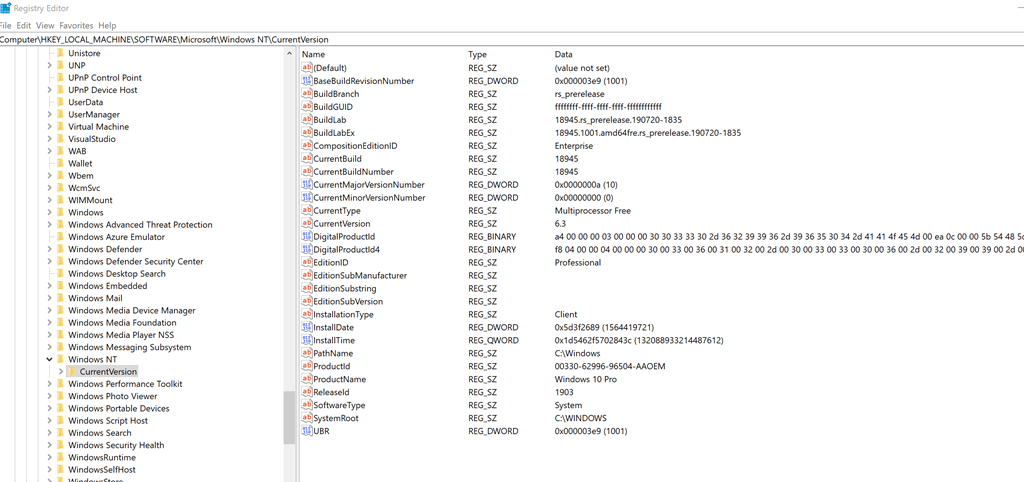Click the InstallDate DWORD value icon
Viewport: 1024px width, 482px height.
click(x=307, y=327)
